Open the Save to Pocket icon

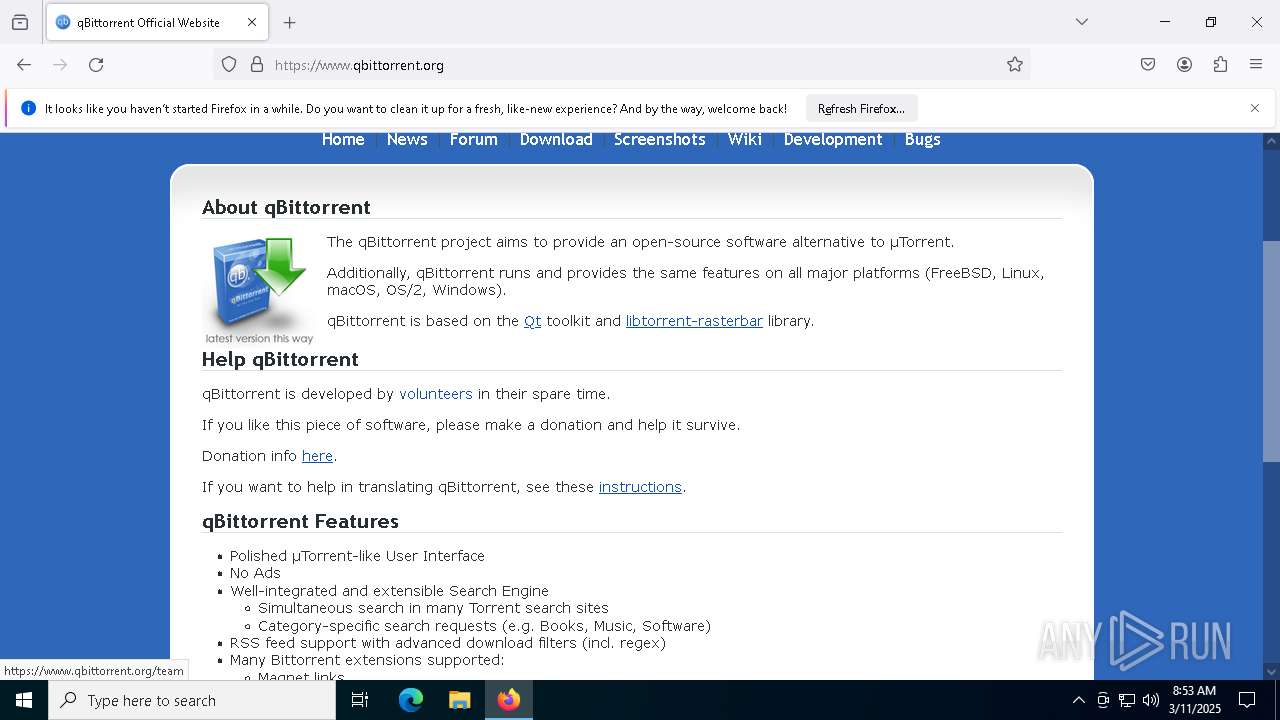[x=1148, y=65]
